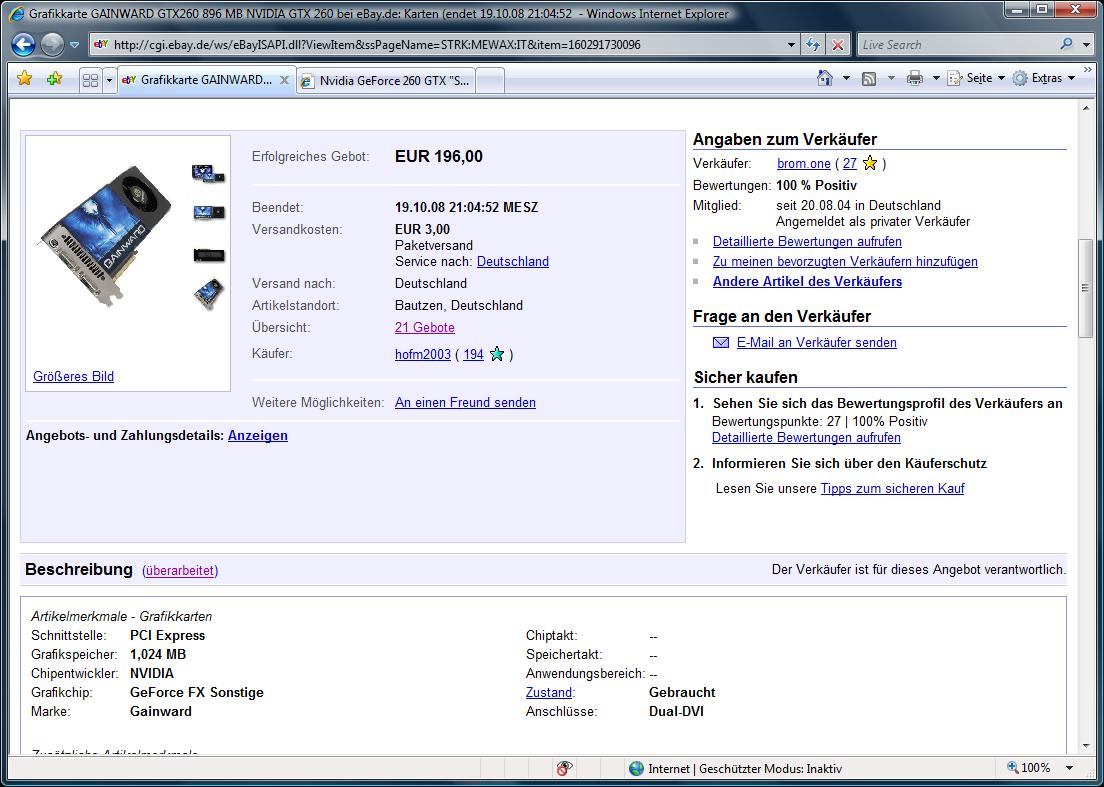Click the search magnifier icon

tap(1067, 44)
